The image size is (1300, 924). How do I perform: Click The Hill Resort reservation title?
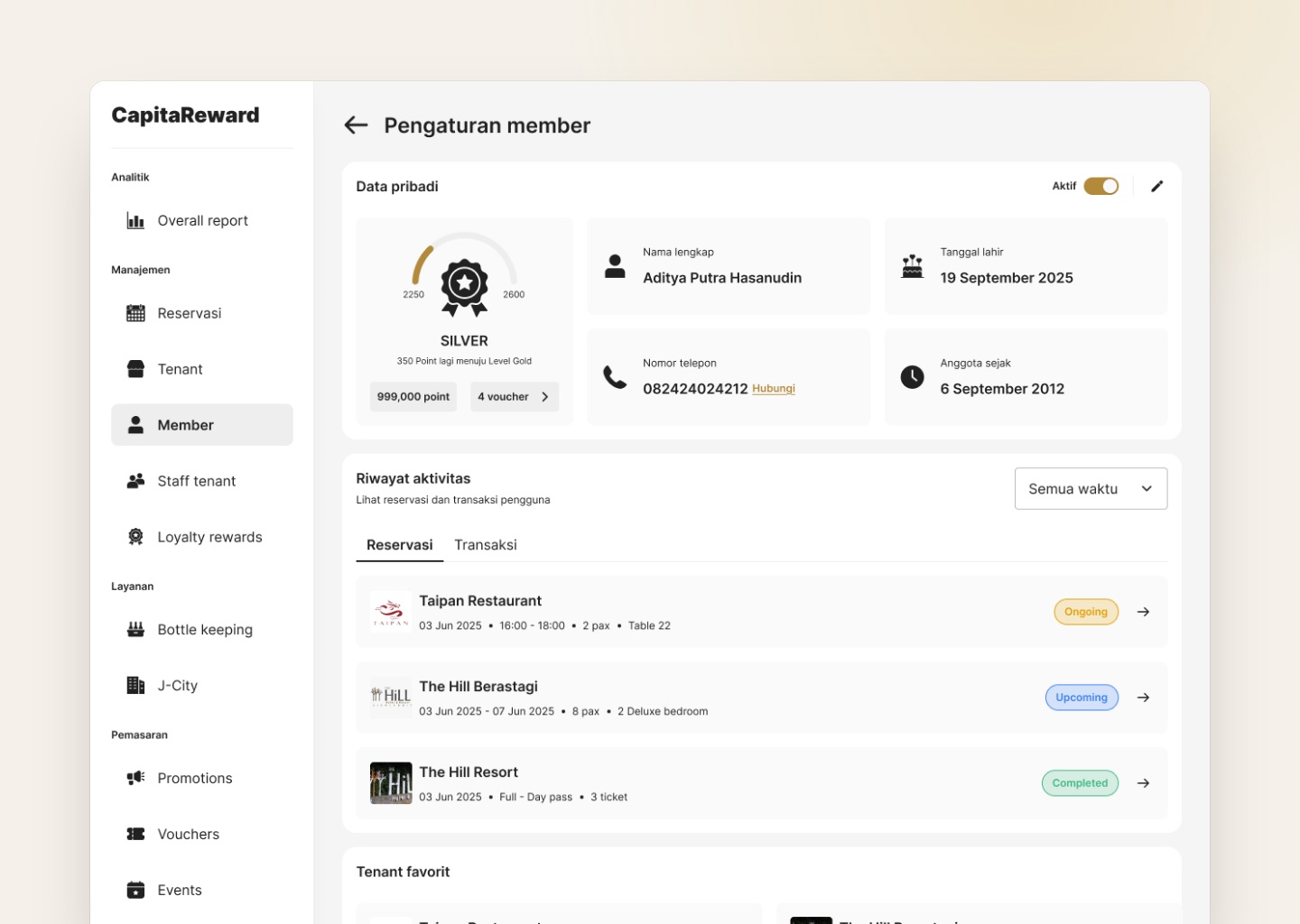click(x=469, y=772)
